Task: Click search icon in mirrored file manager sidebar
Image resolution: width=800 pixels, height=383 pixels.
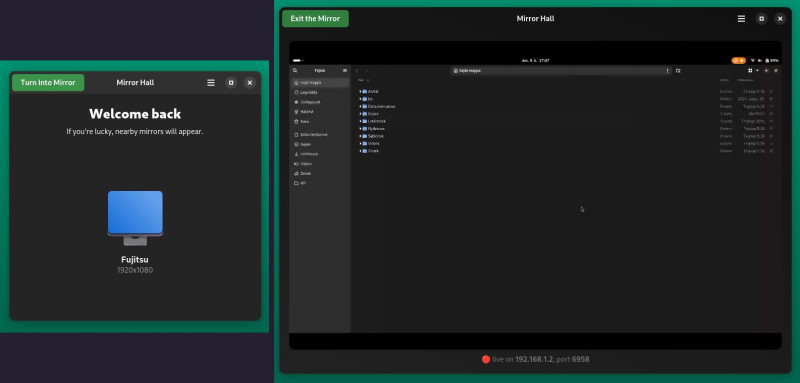Action: pos(295,70)
